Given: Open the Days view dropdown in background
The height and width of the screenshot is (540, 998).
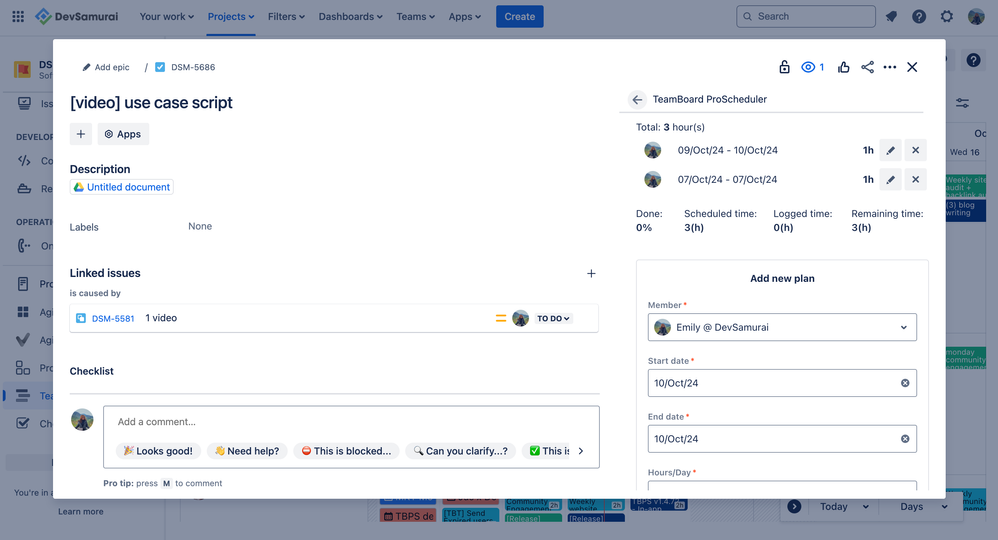Looking at the screenshot, I should (924, 507).
